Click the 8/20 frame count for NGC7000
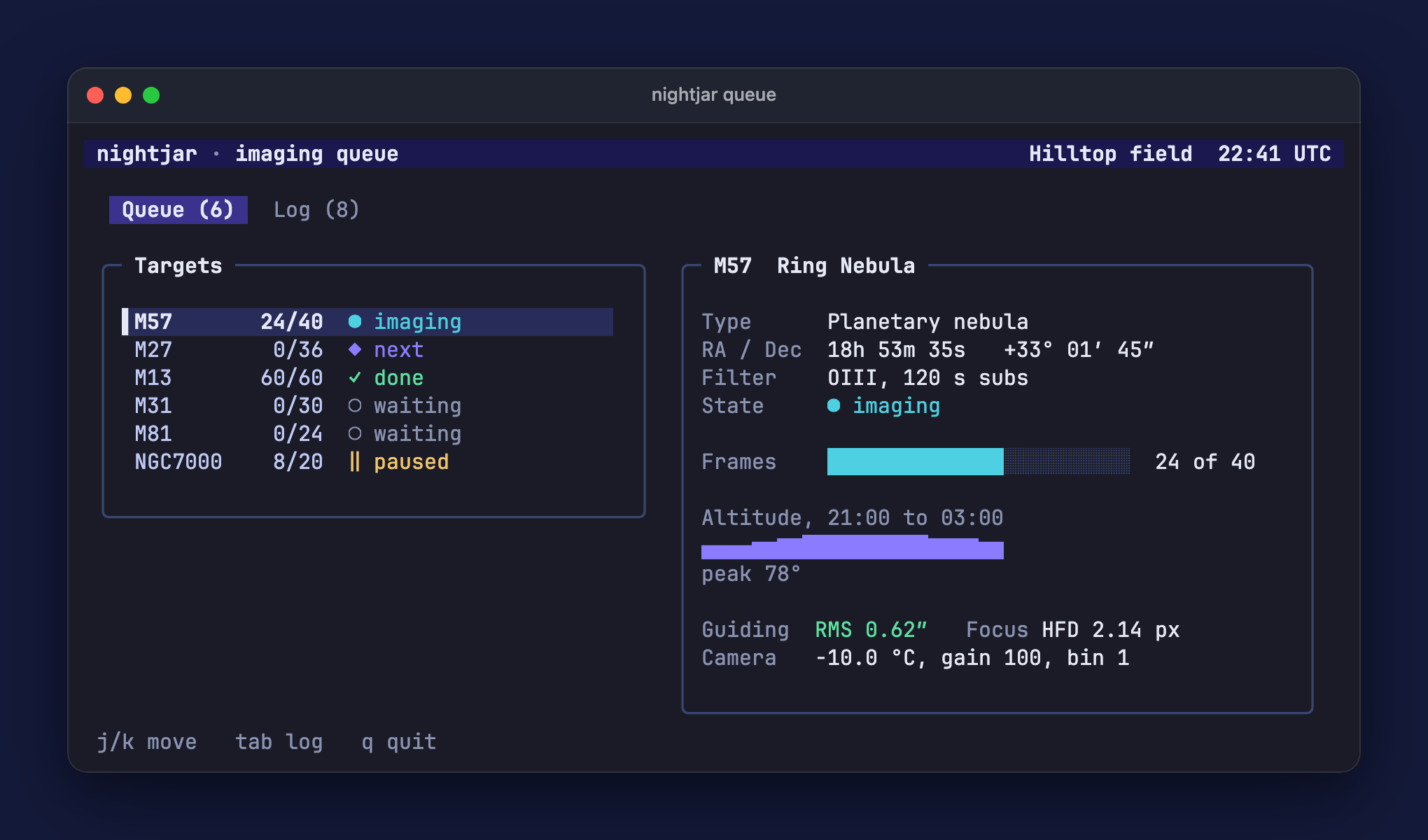 pyautogui.click(x=298, y=462)
